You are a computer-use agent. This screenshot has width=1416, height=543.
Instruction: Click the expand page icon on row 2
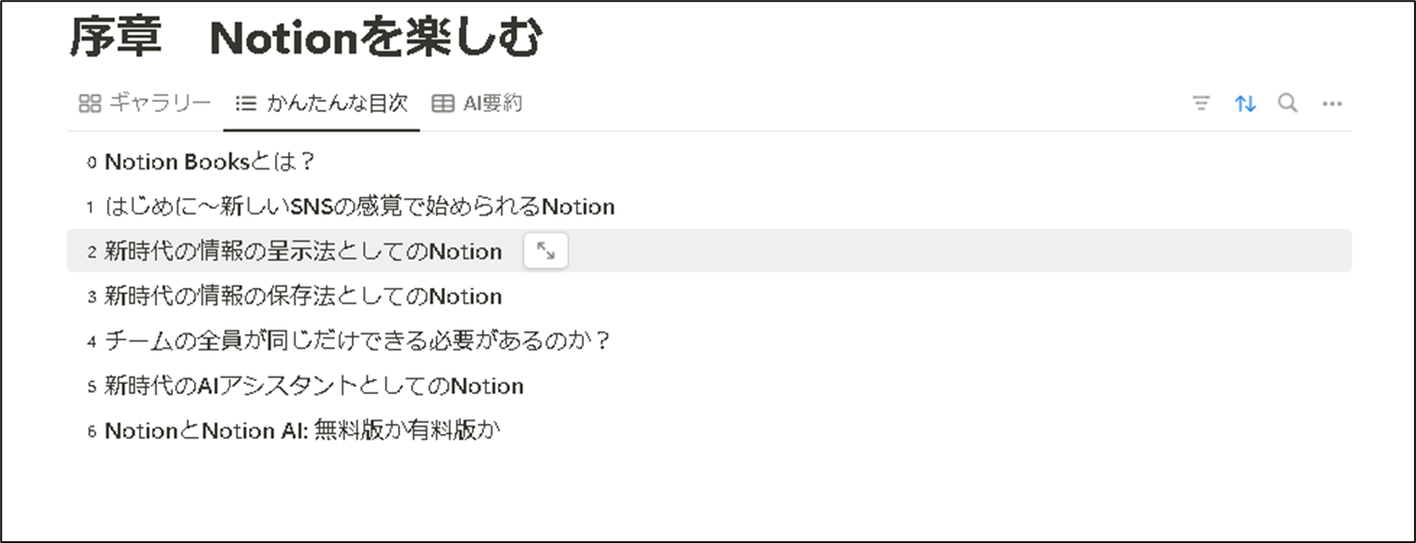tap(546, 251)
